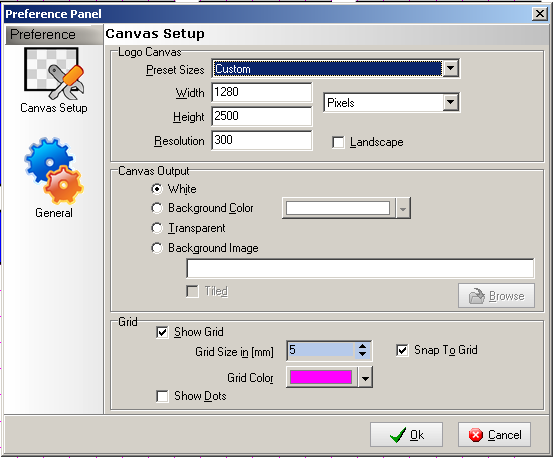Increase grid size with up arrow
Image resolution: width=553 pixels, height=458 pixels.
point(362,346)
